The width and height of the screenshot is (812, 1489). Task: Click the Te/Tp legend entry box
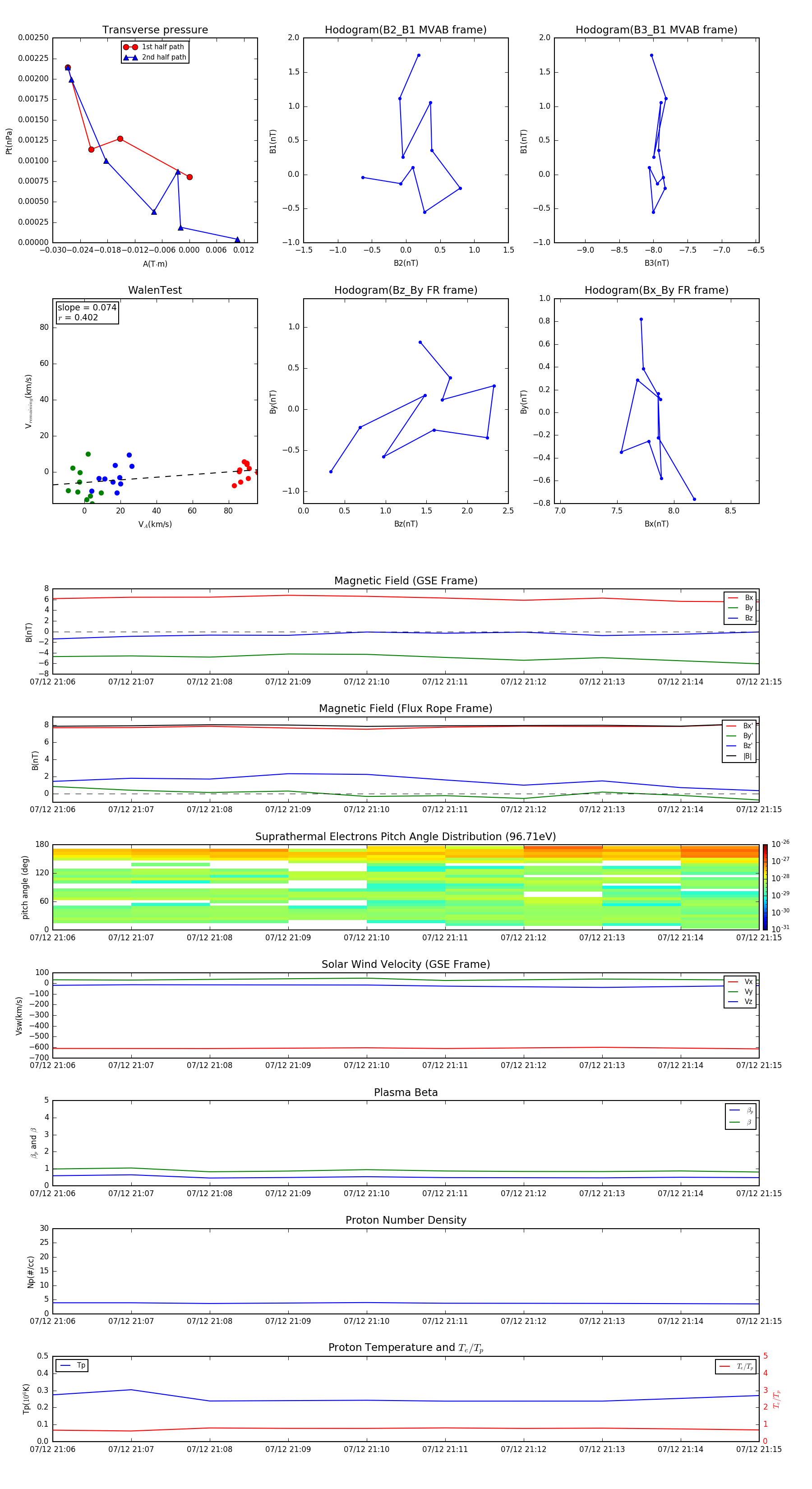pos(736,1366)
